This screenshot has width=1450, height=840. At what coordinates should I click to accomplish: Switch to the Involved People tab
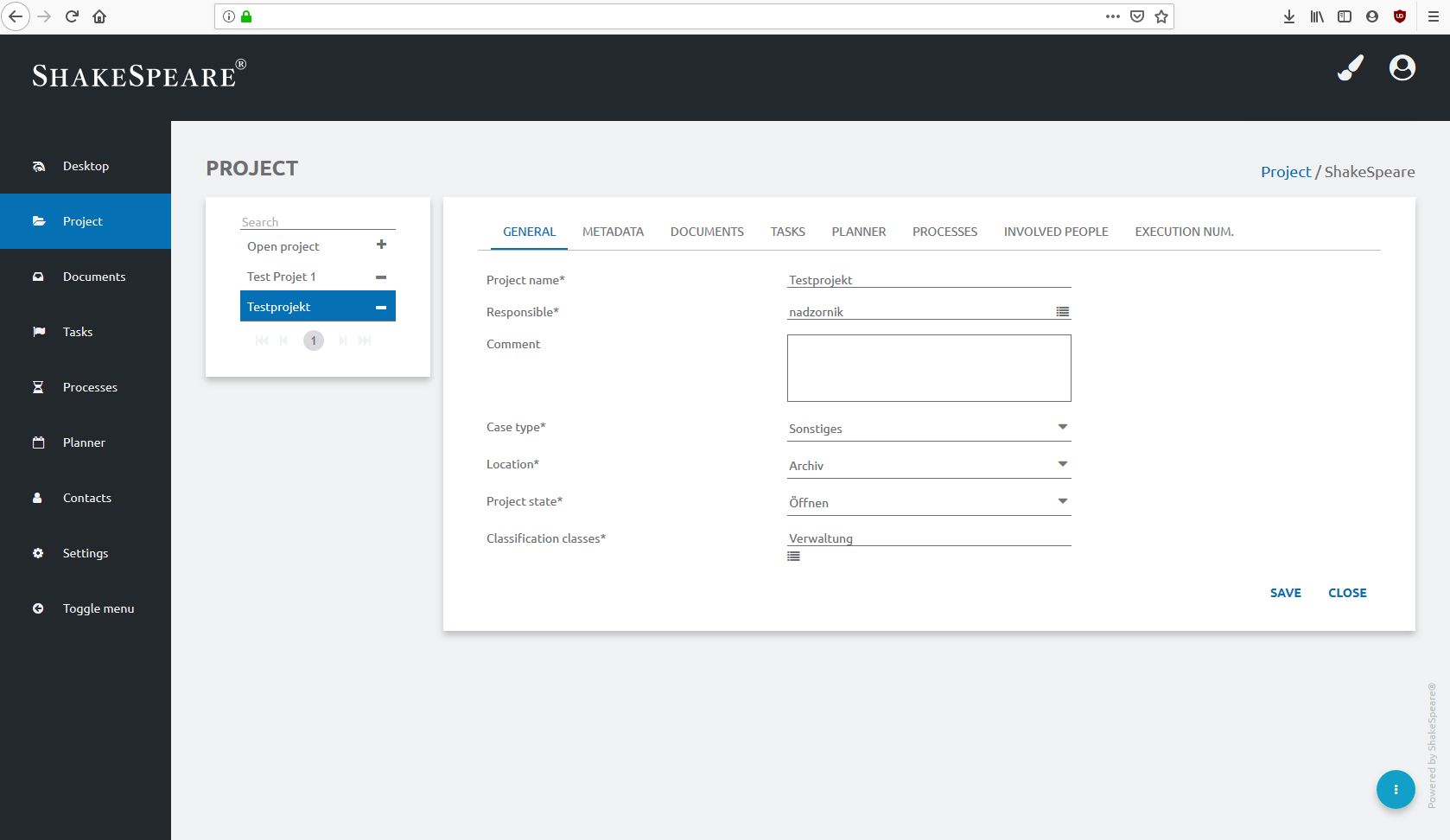point(1056,232)
